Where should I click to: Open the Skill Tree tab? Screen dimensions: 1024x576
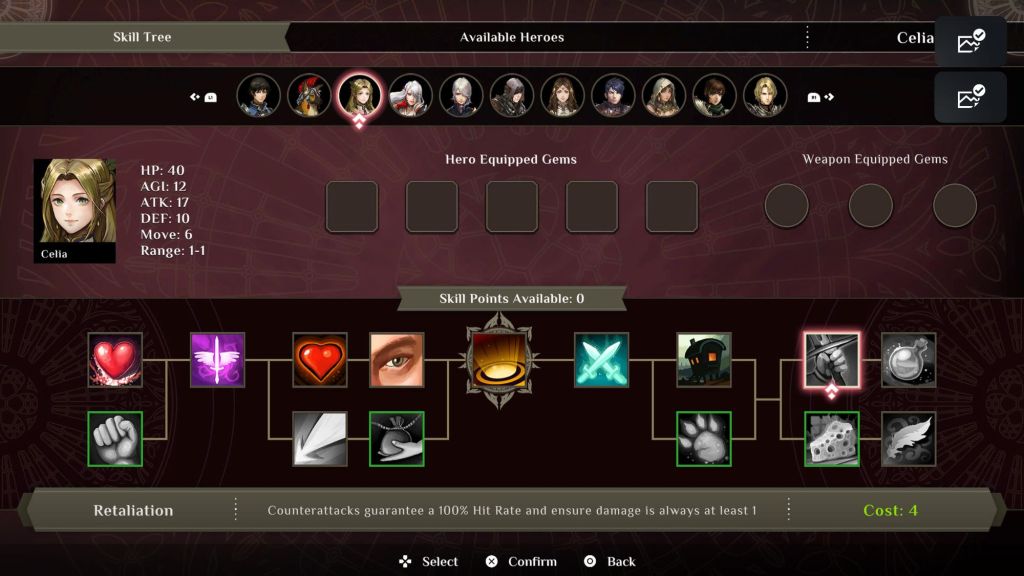[142, 37]
